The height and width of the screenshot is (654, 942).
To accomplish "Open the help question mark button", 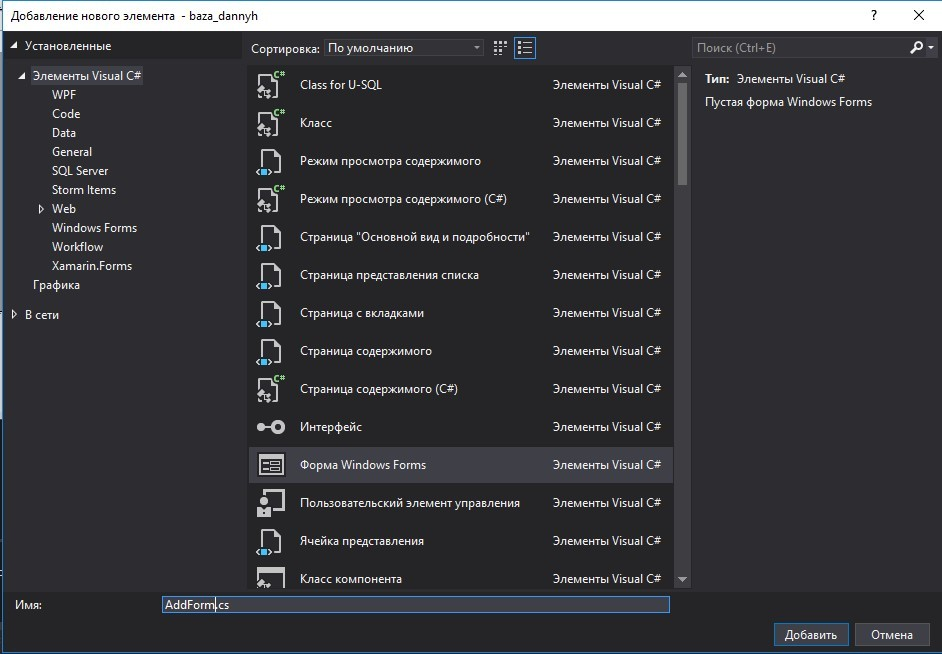I will point(874,16).
